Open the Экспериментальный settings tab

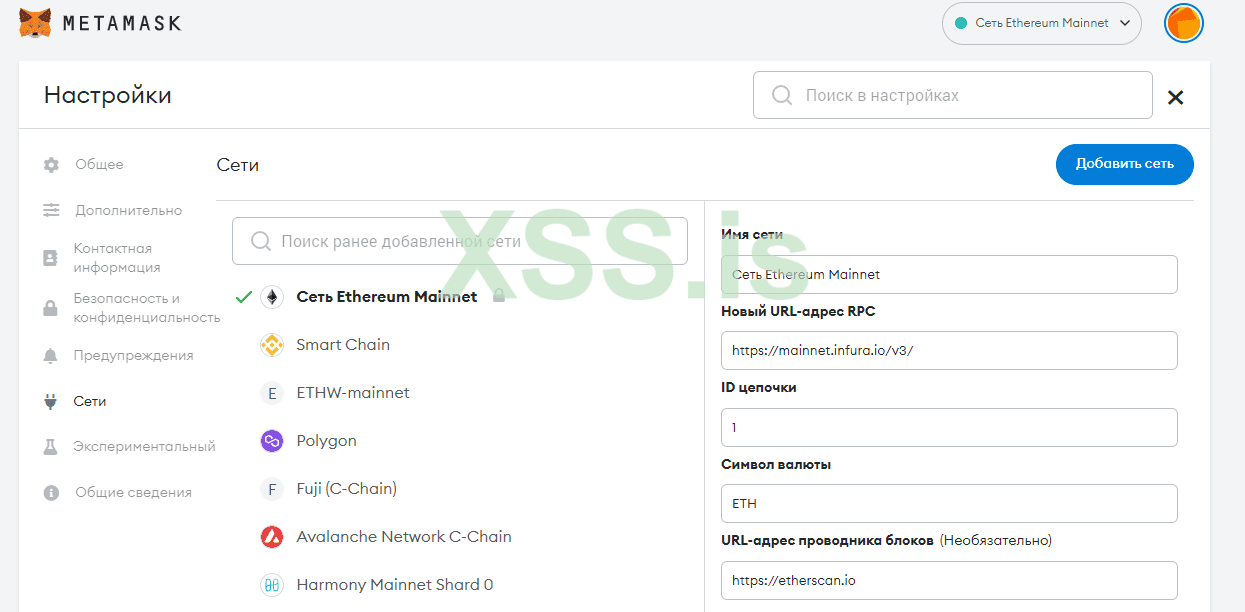(x=144, y=446)
